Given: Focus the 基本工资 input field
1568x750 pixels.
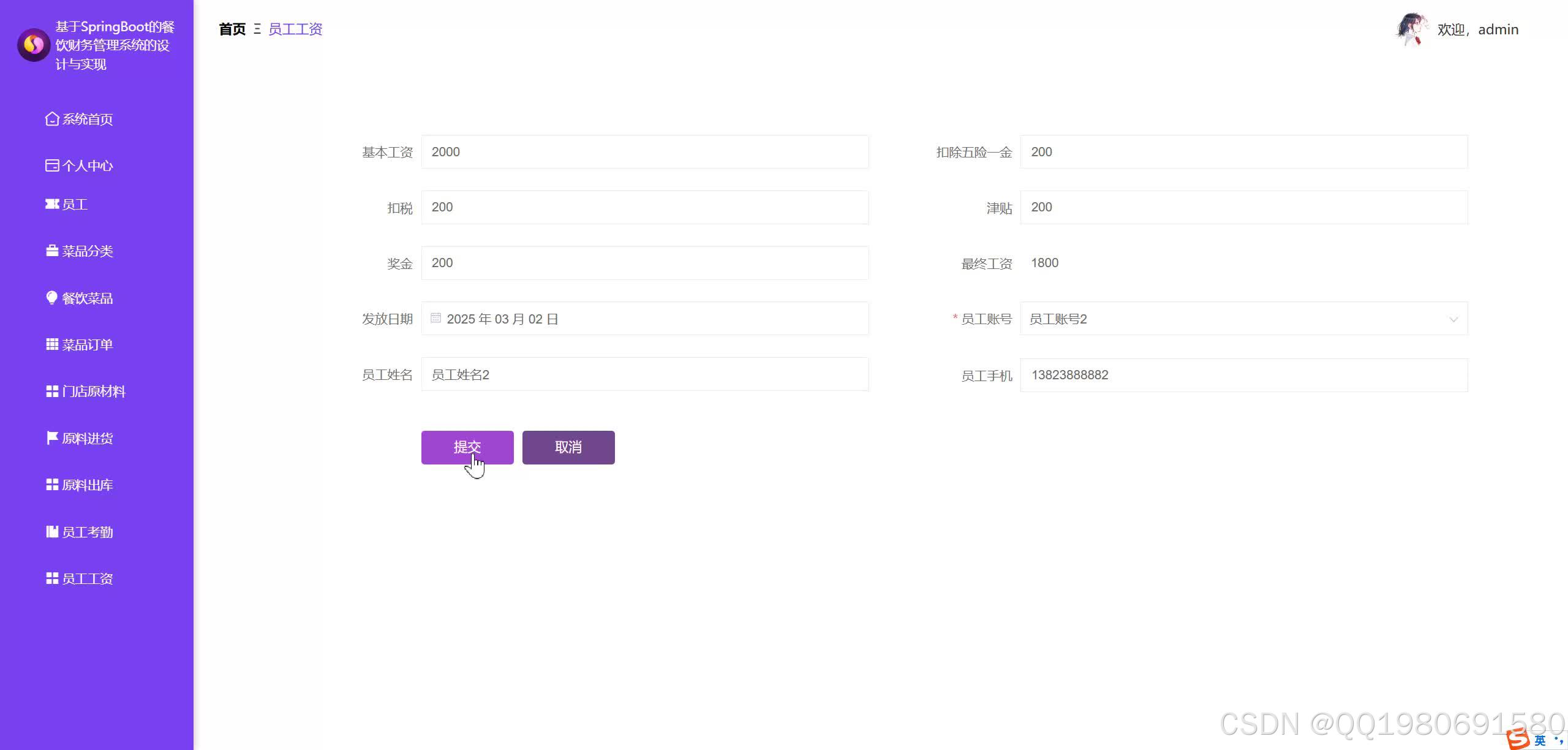Looking at the screenshot, I should pos(644,152).
